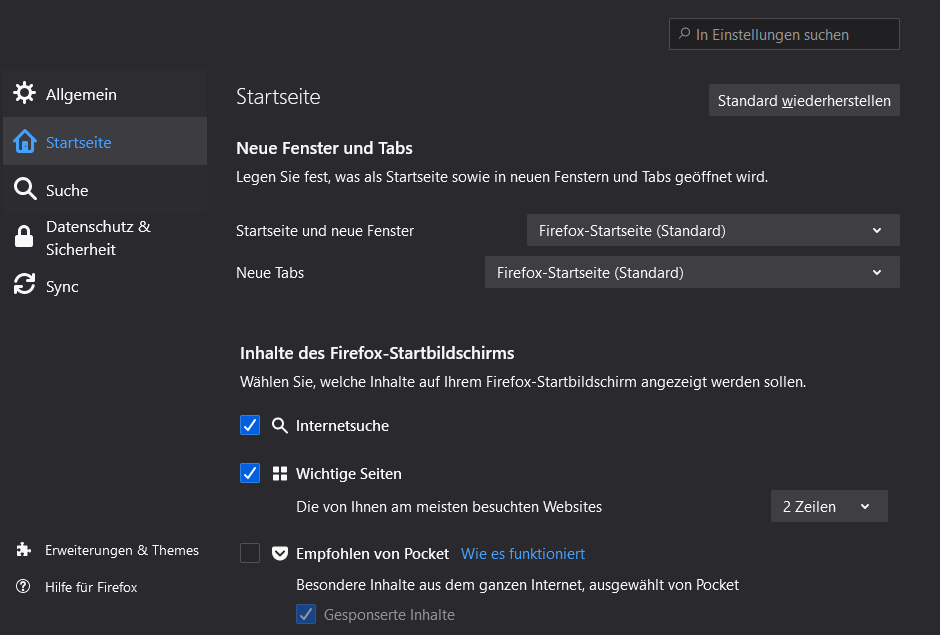The height and width of the screenshot is (635, 940).
Task: Click the Startseite house icon
Action: [25, 142]
